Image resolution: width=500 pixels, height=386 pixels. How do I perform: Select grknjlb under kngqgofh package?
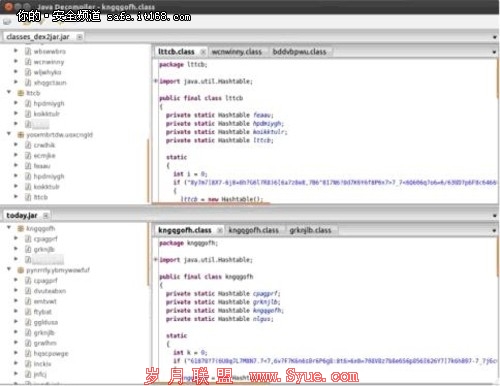(x=44, y=249)
